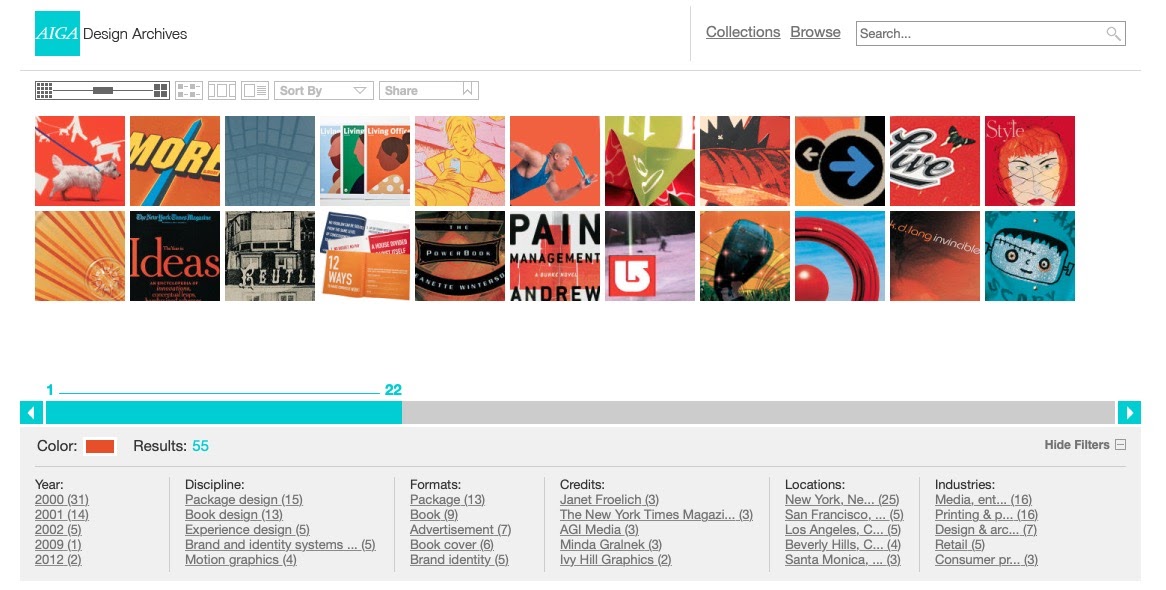The image size is (1166, 590).
Task: Open the Live script logo thumbnail
Action: (x=935, y=161)
